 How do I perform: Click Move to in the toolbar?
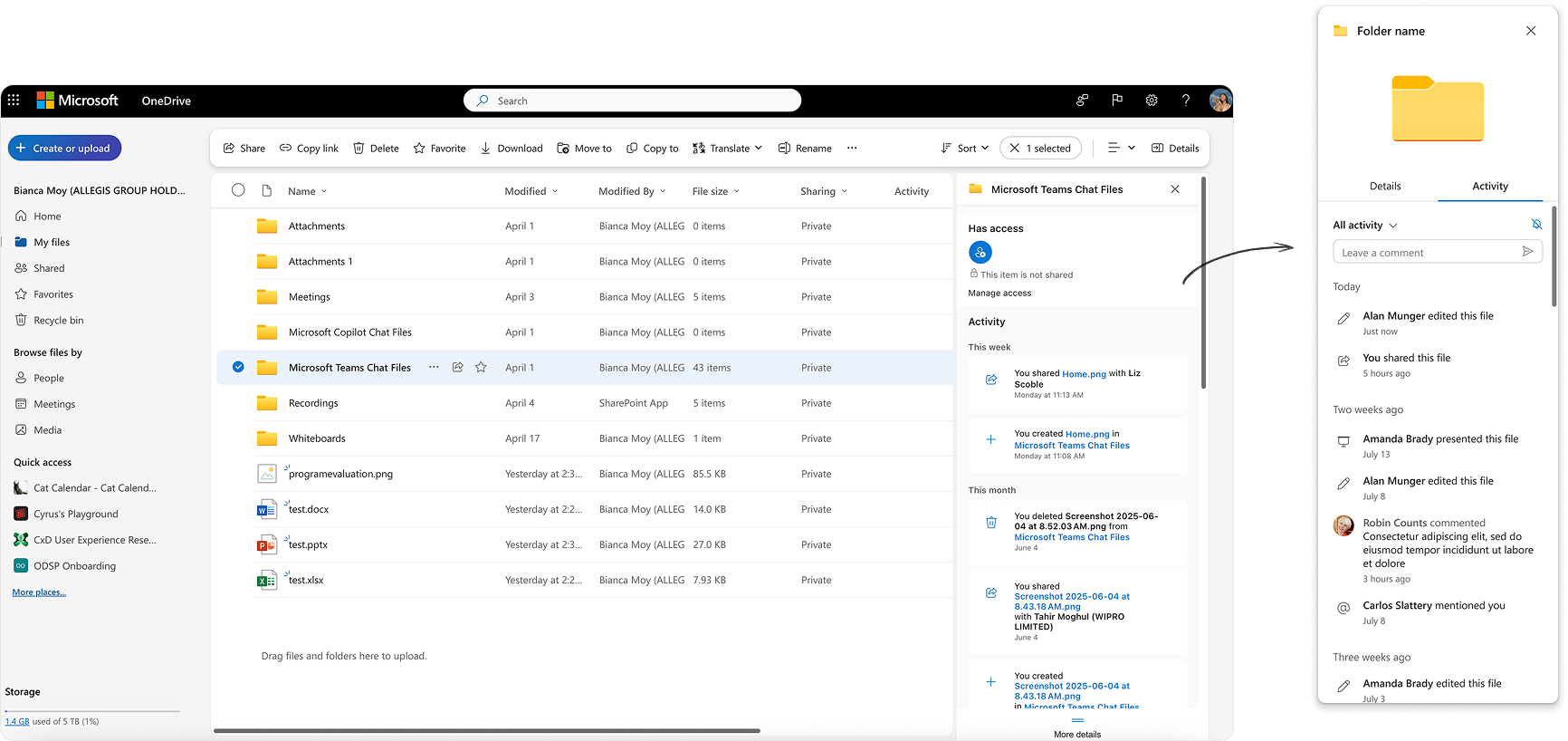pos(584,149)
